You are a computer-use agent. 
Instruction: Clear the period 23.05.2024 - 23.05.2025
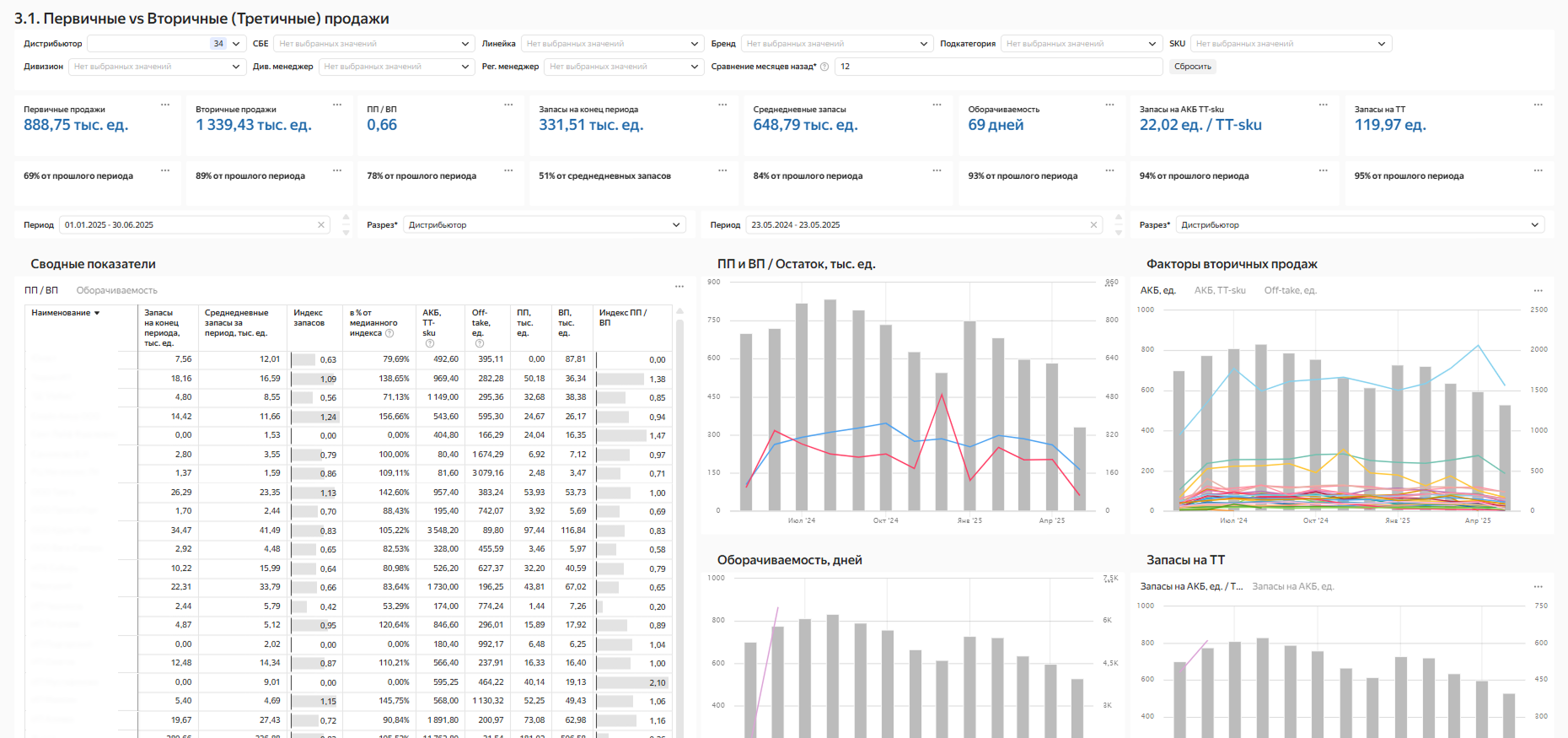tap(1094, 225)
